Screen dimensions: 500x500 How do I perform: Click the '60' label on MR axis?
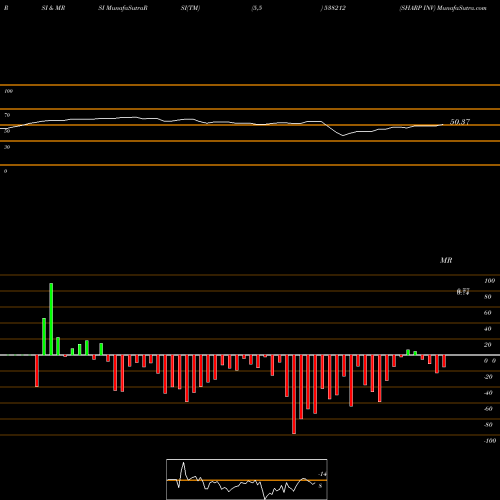click(x=488, y=313)
